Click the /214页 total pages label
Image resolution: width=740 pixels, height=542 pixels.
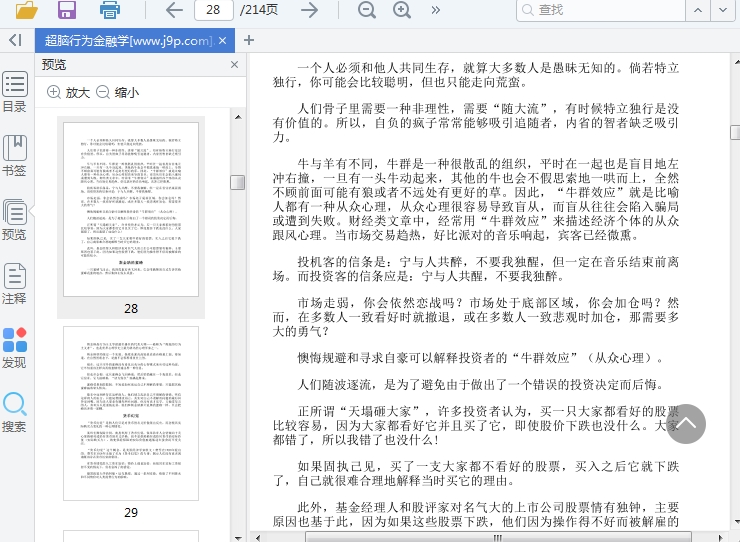point(259,10)
